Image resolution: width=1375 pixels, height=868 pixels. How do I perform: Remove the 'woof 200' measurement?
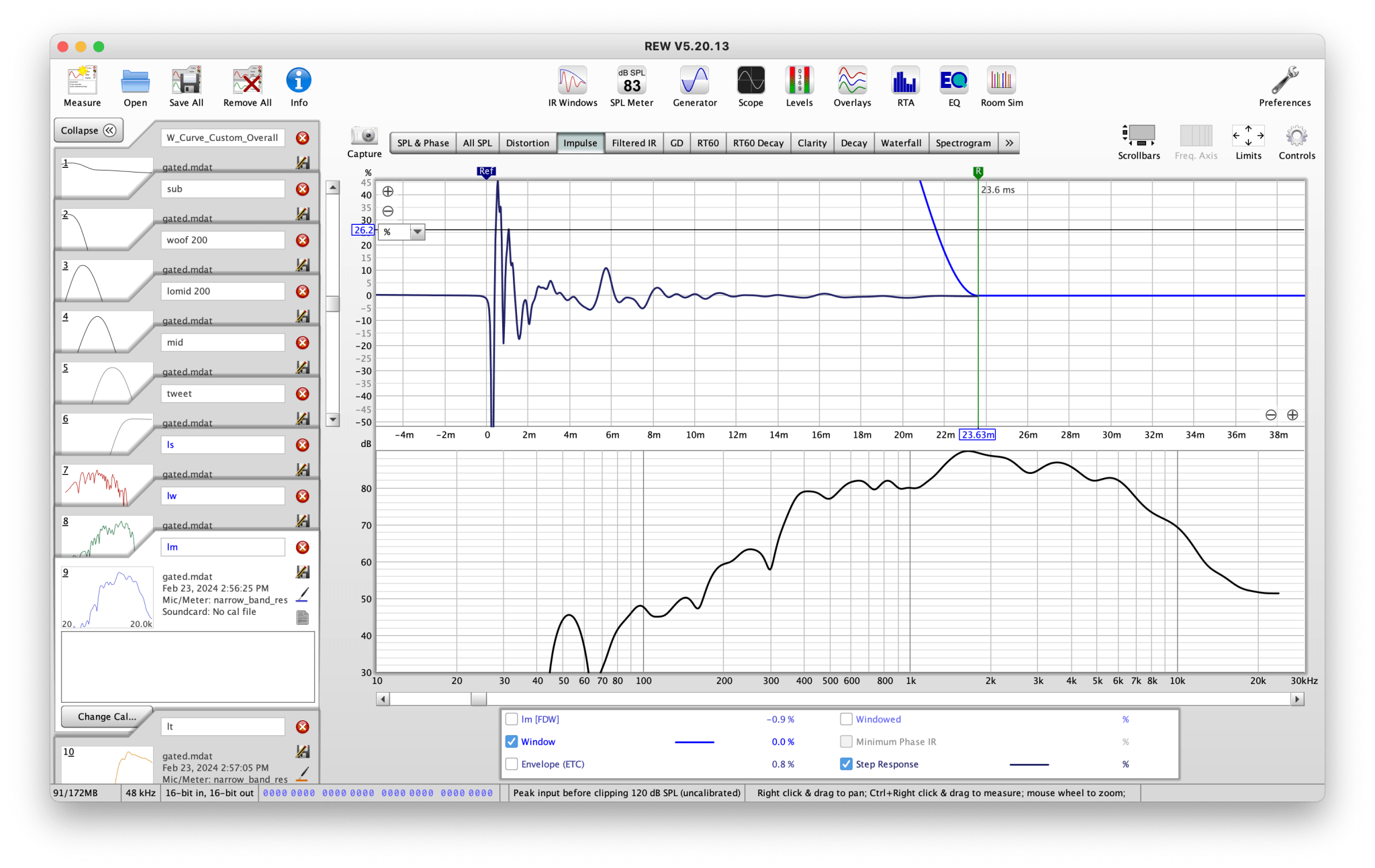303,240
